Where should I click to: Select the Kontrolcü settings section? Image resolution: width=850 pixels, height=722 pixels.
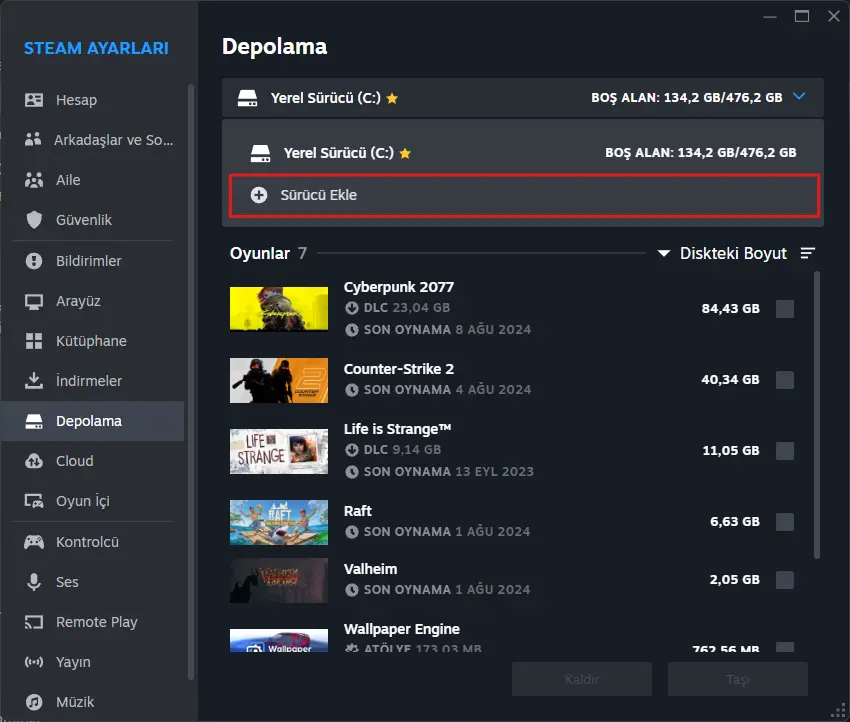coord(92,542)
